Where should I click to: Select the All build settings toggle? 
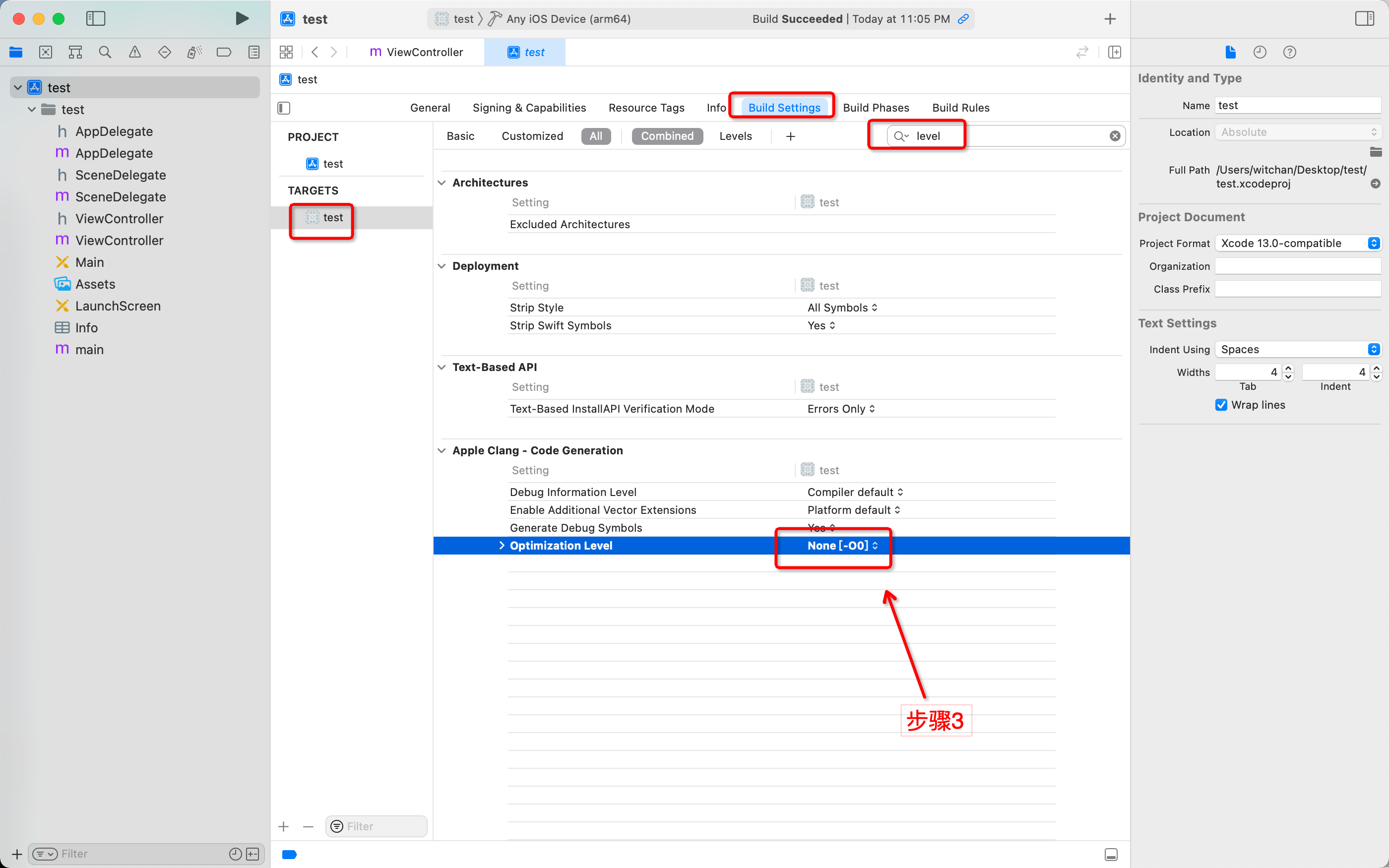(595, 135)
